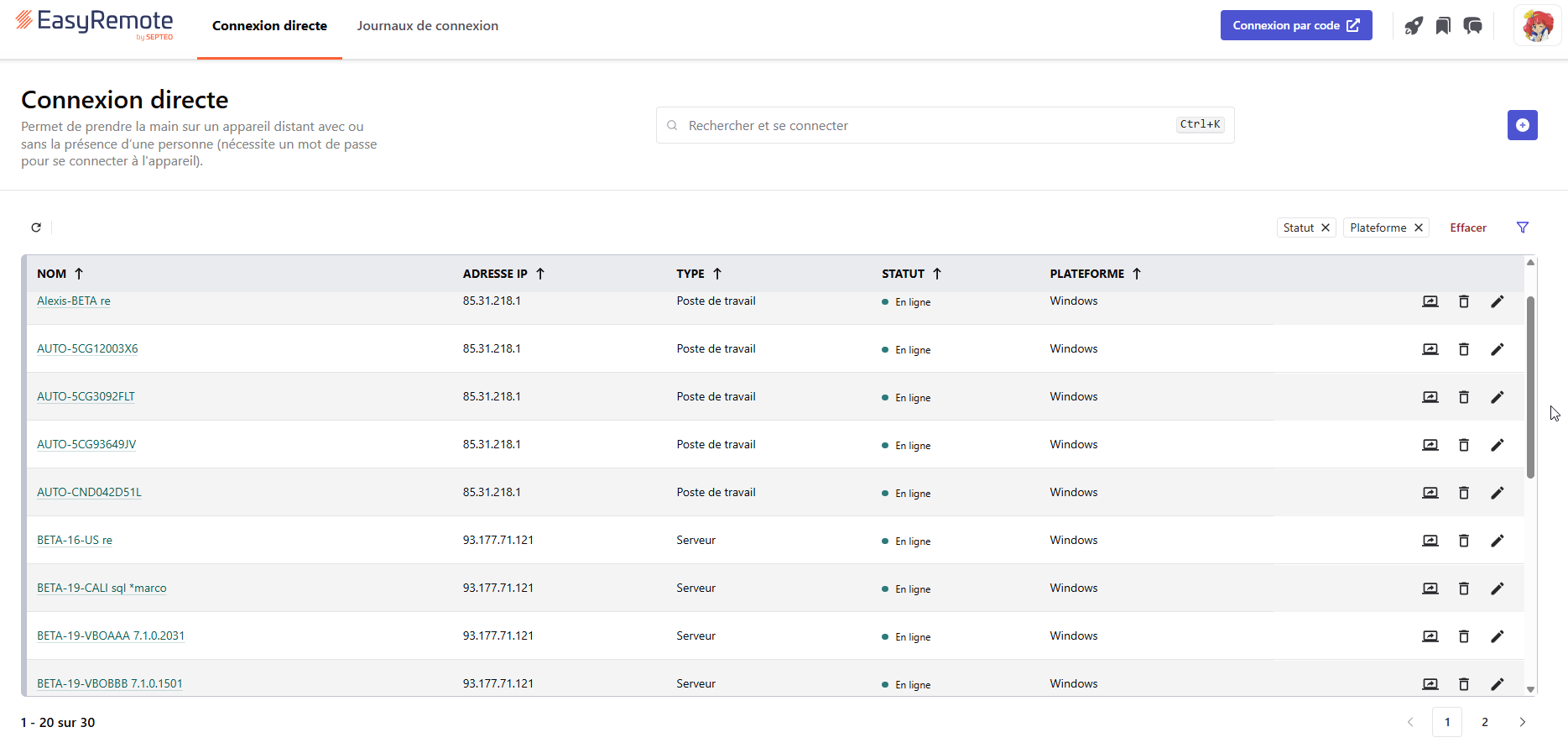
Task: Go to page 2
Action: point(1485,722)
